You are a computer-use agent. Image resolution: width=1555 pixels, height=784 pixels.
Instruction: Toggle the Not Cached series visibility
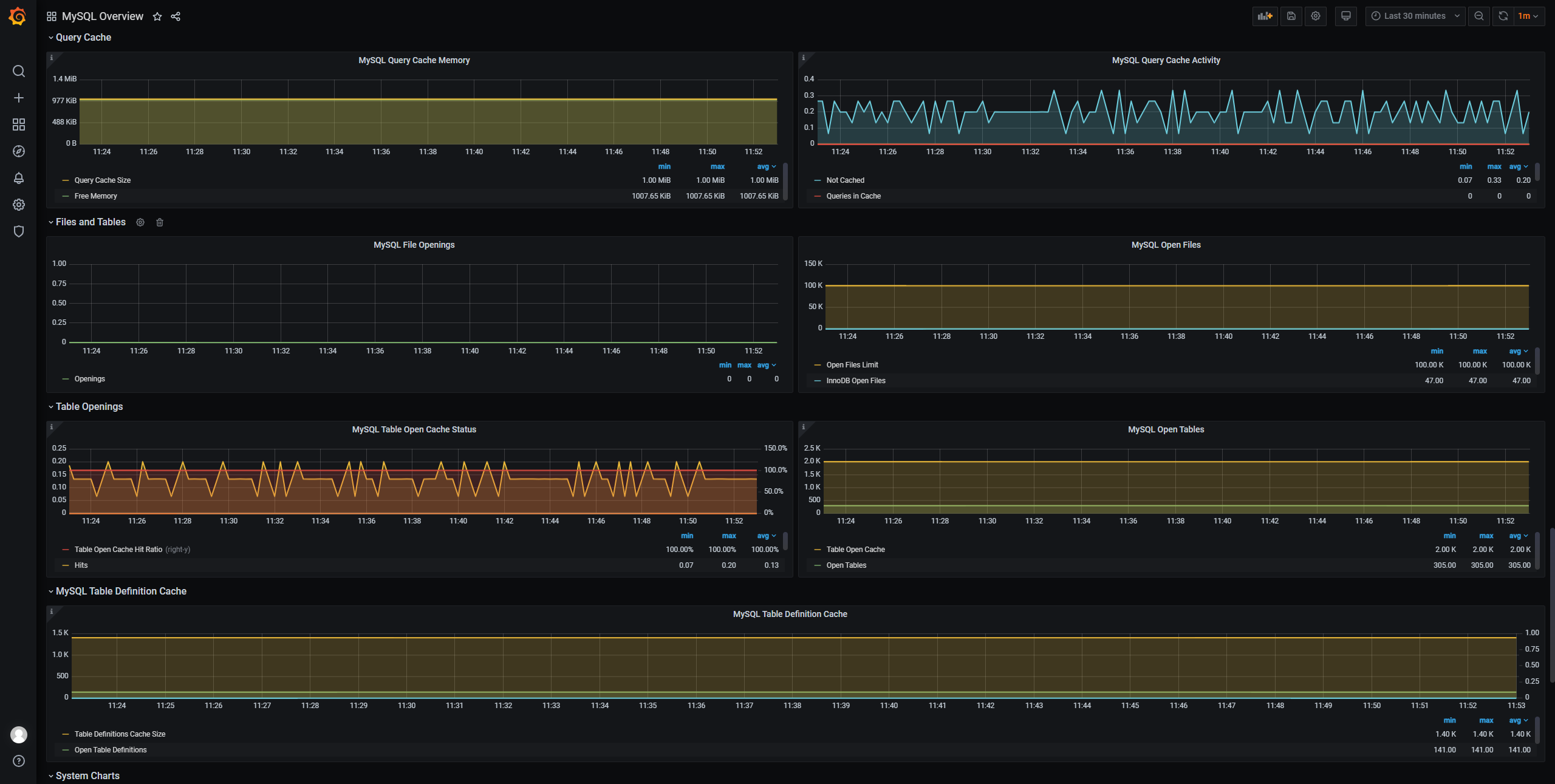coord(845,180)
